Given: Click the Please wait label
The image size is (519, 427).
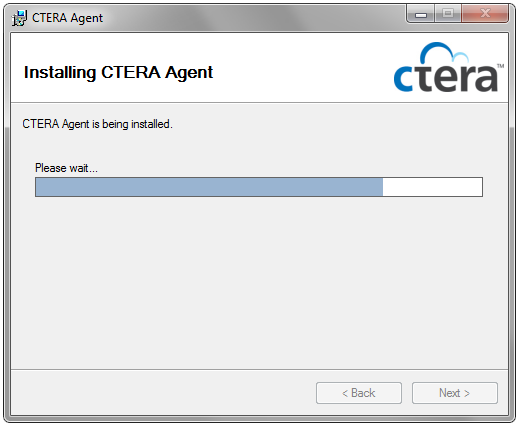Looking at the screenshot, I should pos(66,168).
